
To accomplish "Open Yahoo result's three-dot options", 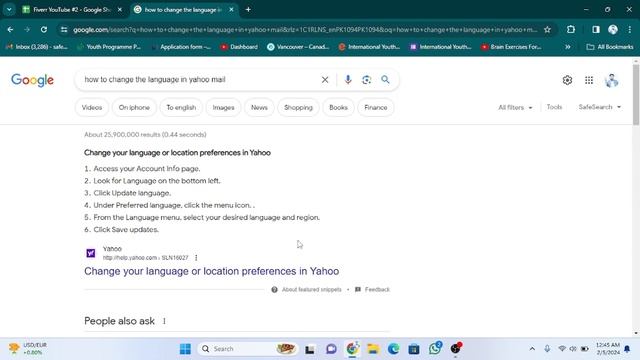I will tap(196, 258).
